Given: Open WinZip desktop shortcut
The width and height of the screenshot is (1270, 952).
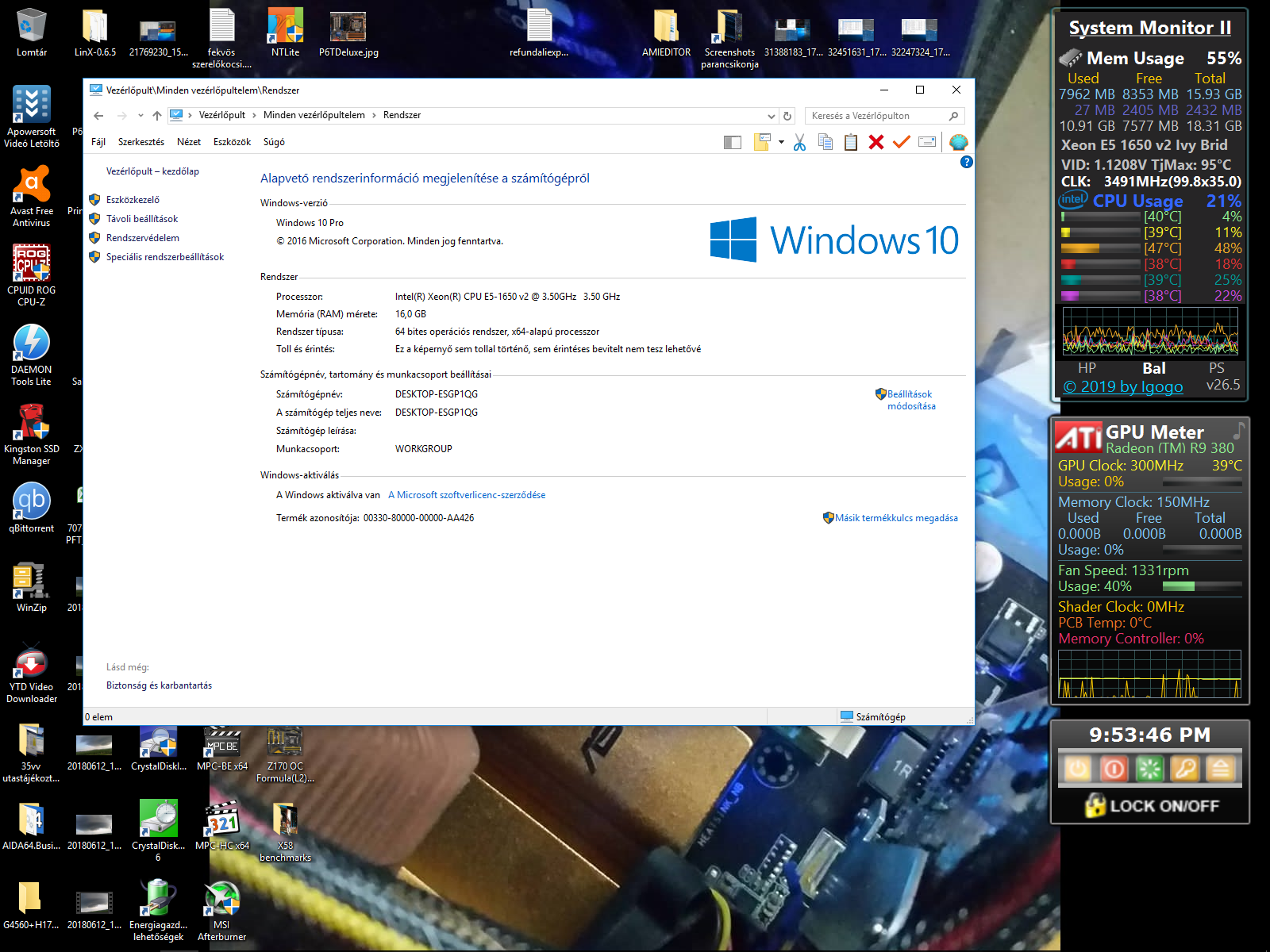Looking at the screenshot, I should (x=32, y=587).
